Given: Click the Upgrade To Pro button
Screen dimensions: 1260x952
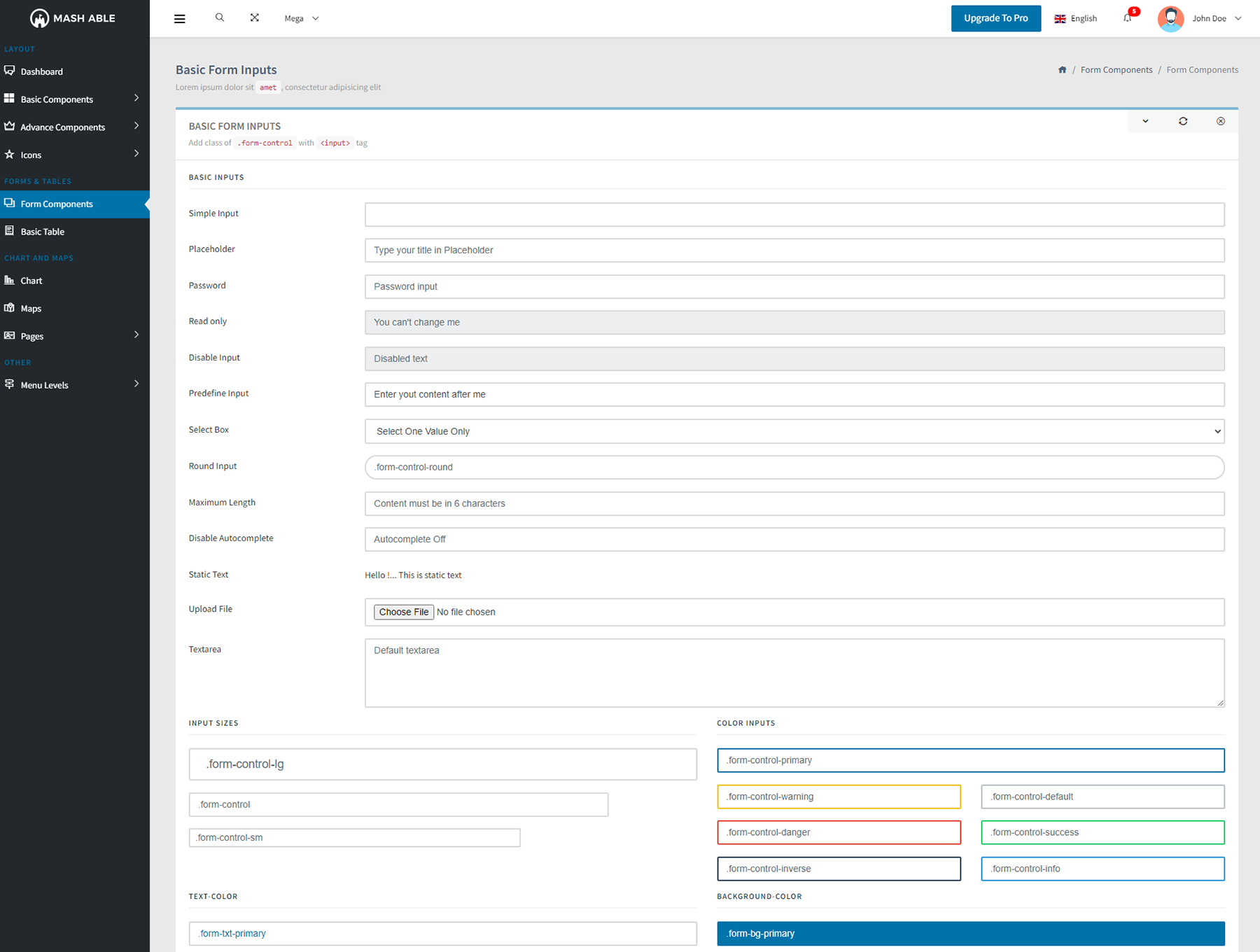Looking at the screenshot, I should [x=995, y=18].
